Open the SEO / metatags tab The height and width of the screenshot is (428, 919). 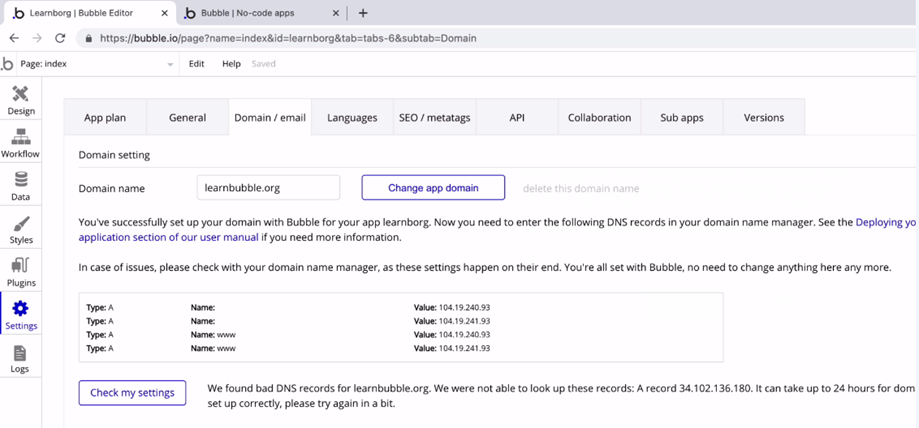435,117
